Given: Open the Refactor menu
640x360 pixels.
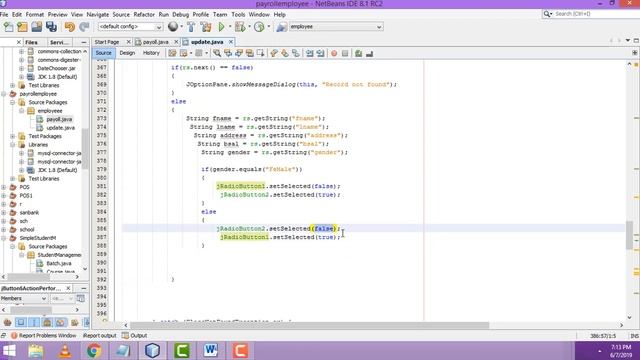Looking at the screenshot, I should (x=144, y=14).
